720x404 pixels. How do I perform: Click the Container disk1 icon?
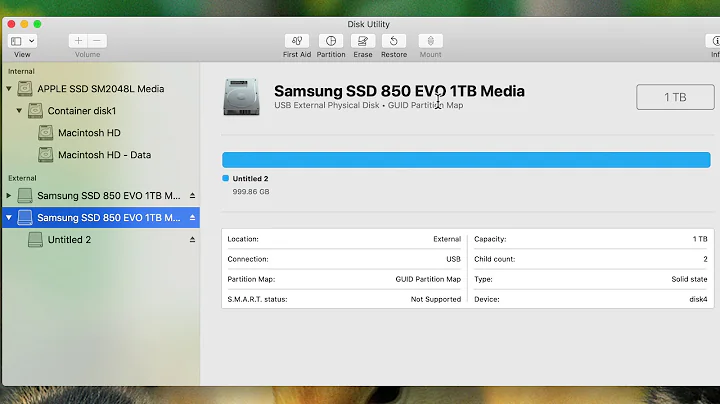35,111
